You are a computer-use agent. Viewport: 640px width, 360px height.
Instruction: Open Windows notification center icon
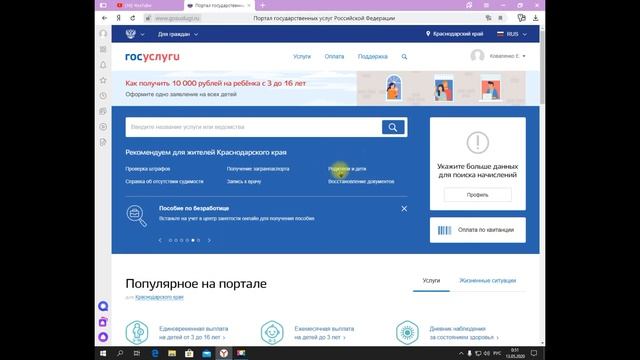(533, 353)
